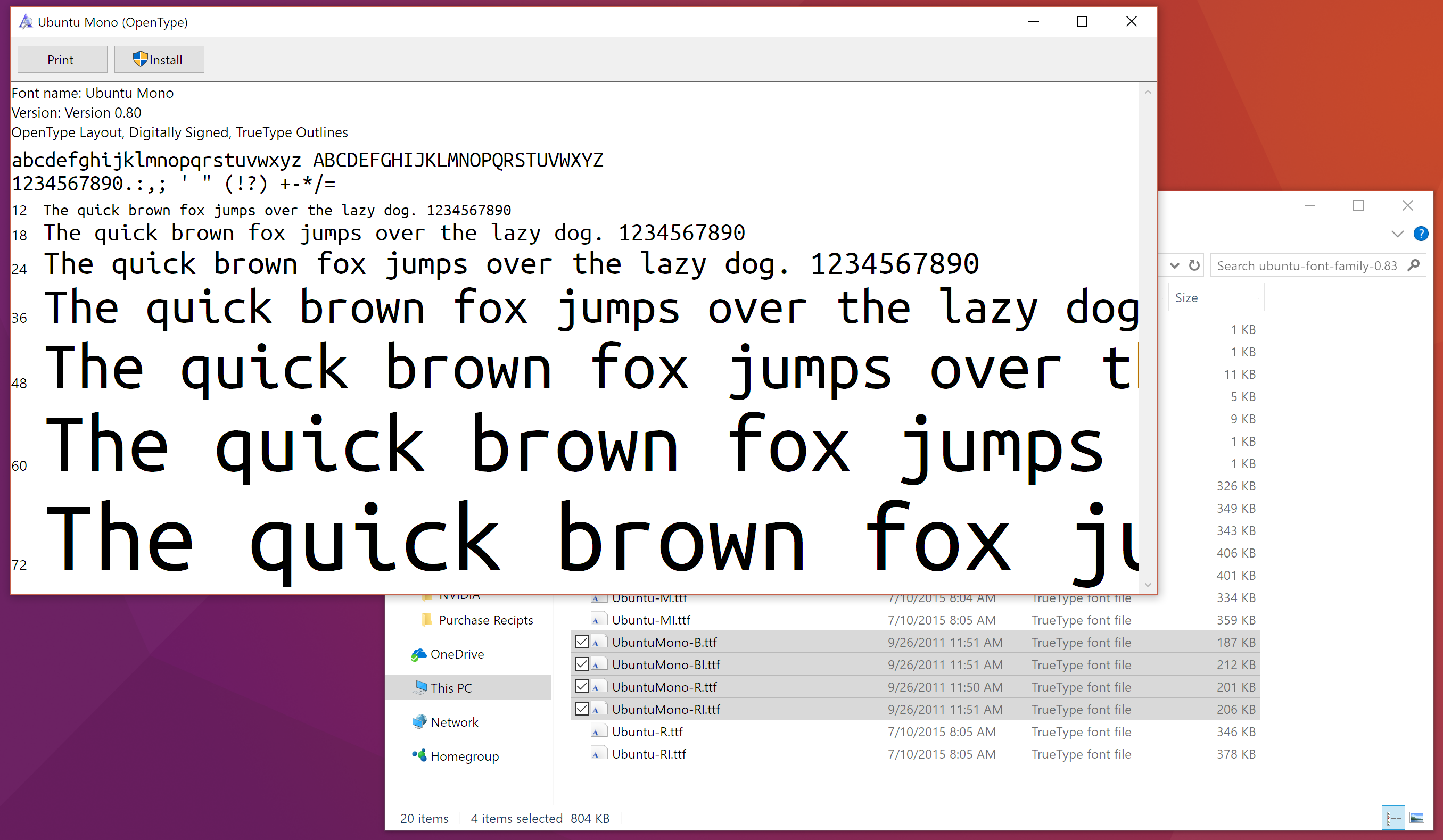Click the Purchase Recipts folder icon
Screen dimensions: 1443x840
point(426,619)
